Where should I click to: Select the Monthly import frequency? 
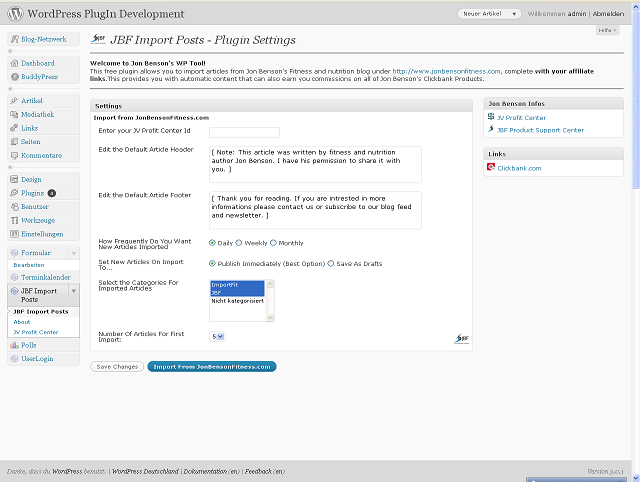[273, 243]
